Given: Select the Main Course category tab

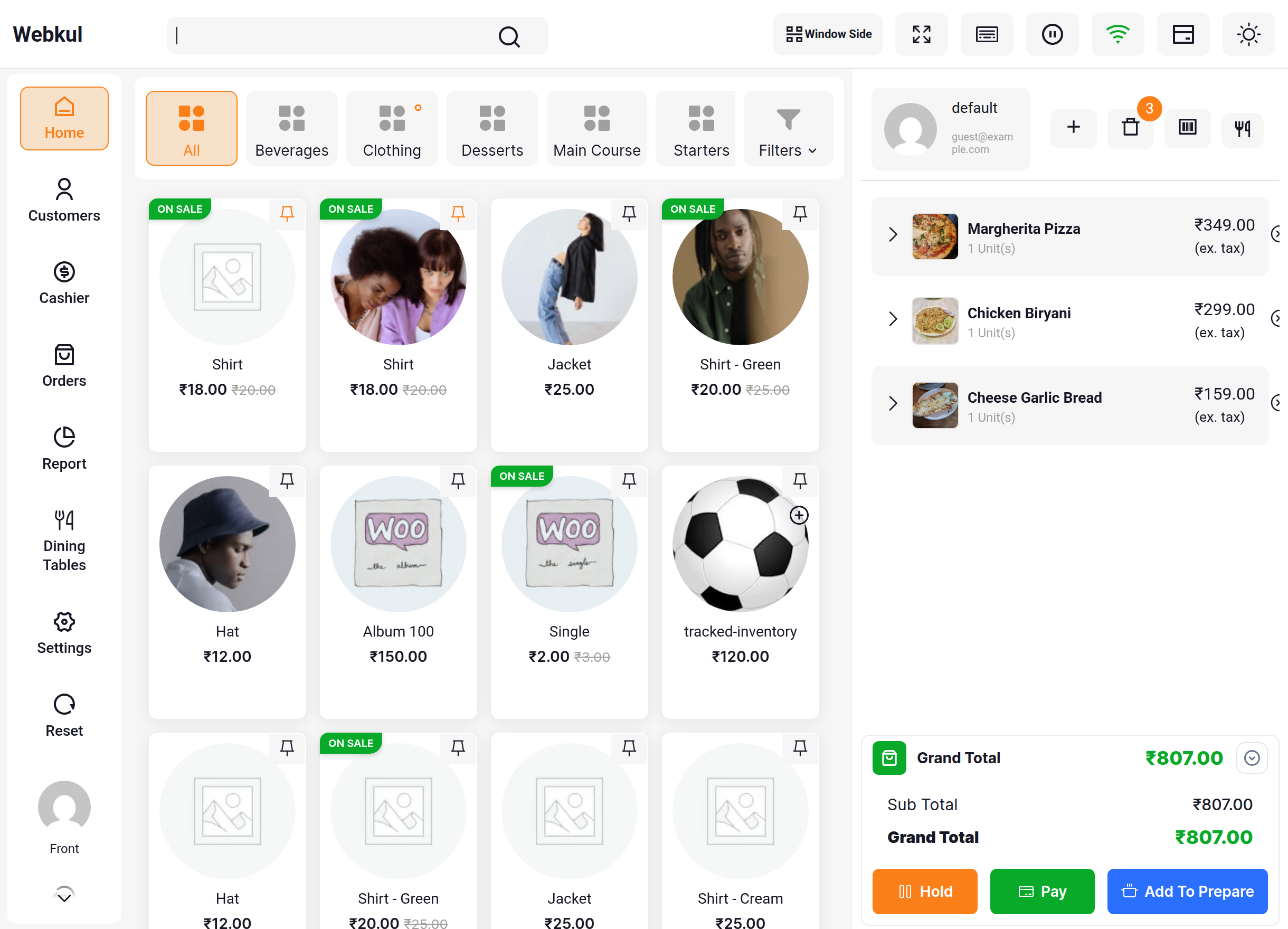Looking at the screenshot, I should click(x=597, y=128).
